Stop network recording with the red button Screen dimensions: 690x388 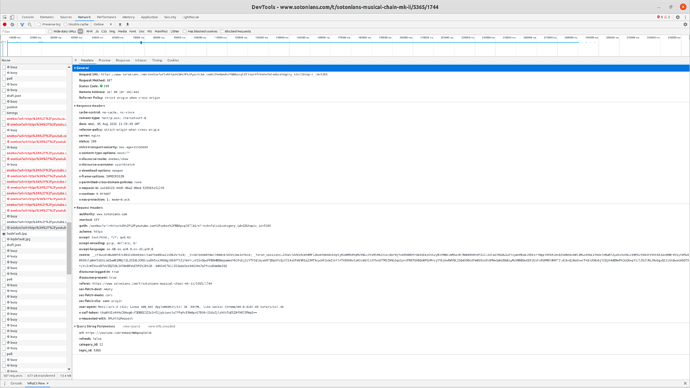pyautogui.click(x=4, y=25)
